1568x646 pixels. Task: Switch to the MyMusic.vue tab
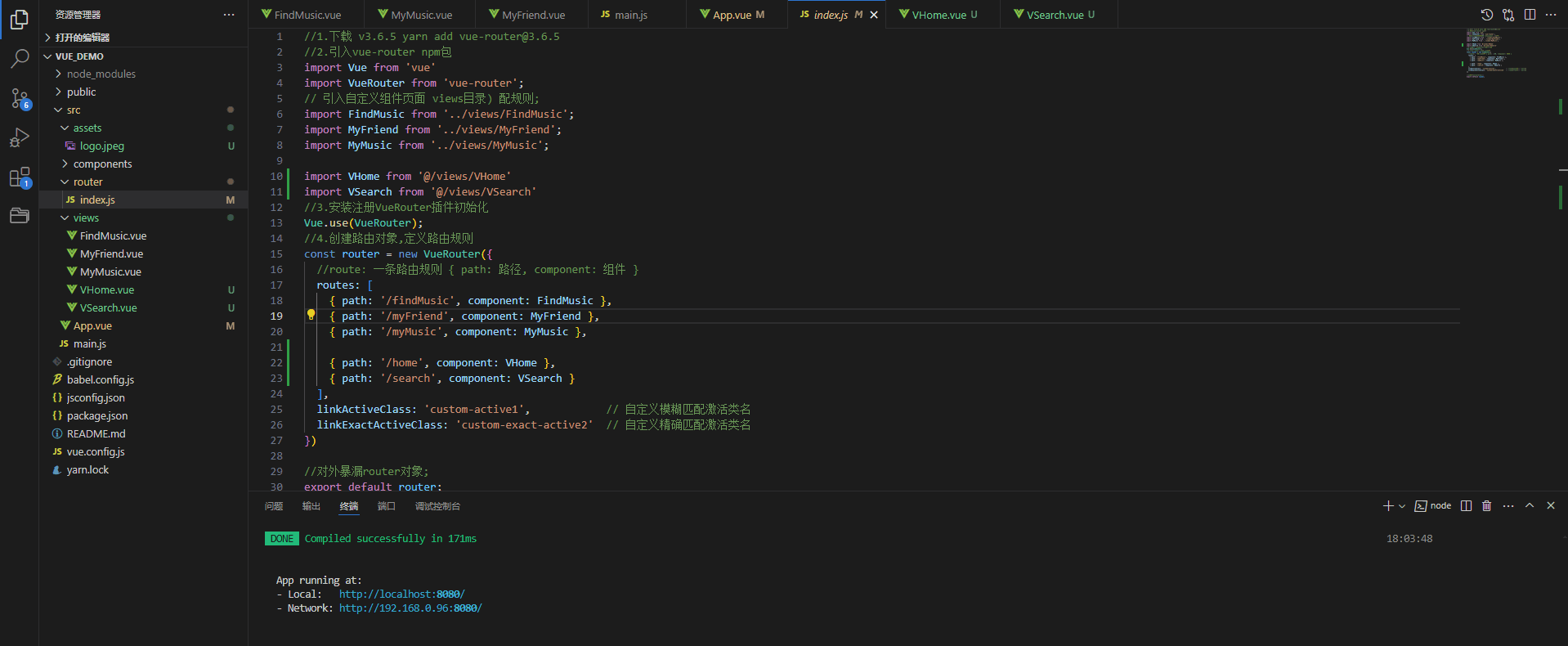(421, 15)
